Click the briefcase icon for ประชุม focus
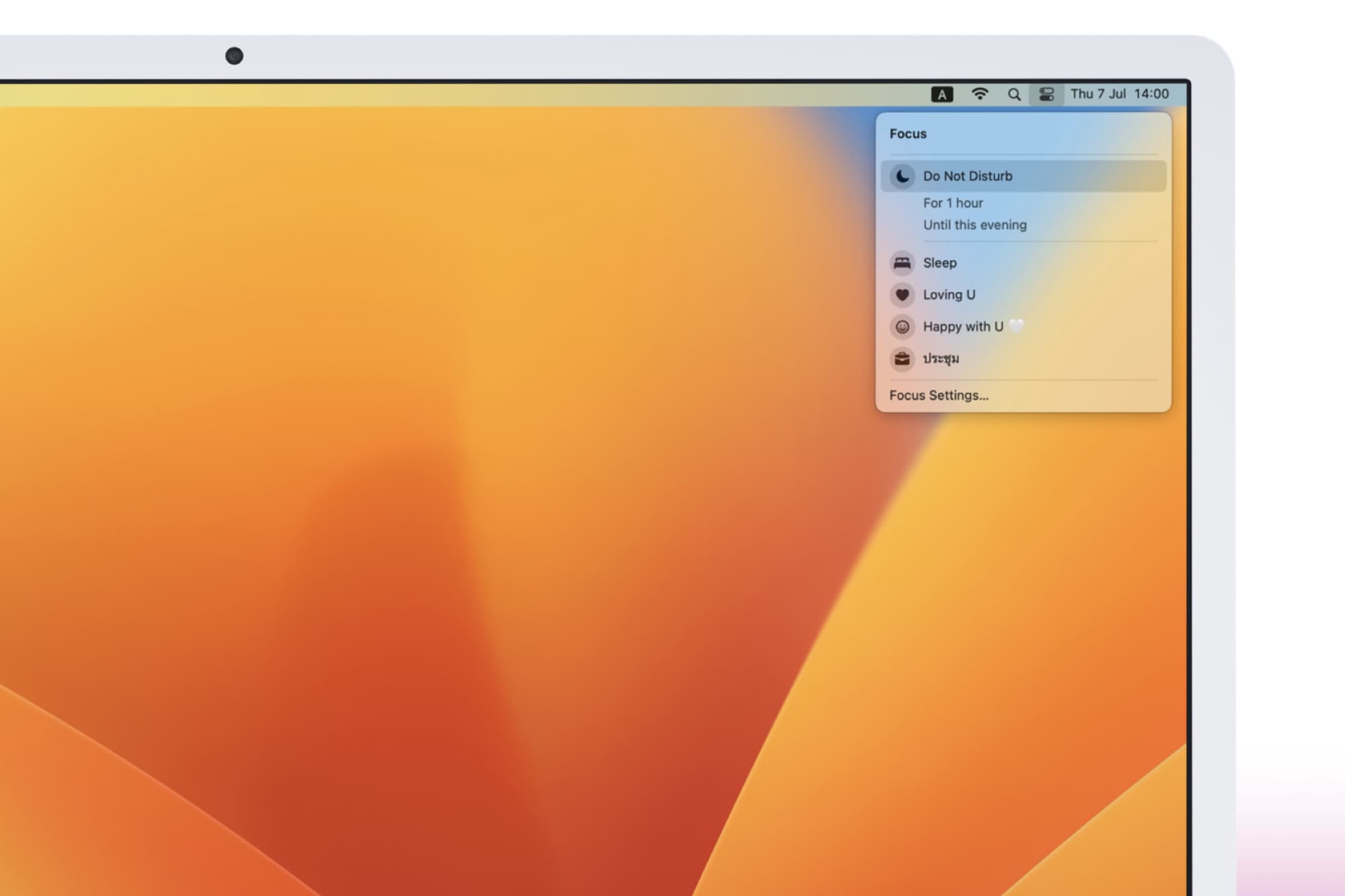The image size is (1345, 896). click(x=902, y=358)
